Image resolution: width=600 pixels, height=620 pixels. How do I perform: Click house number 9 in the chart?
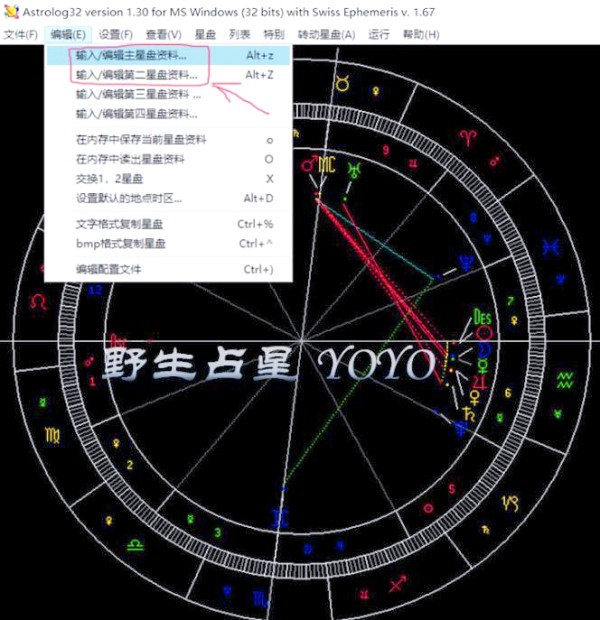pyautogui.click(x=386, y=150)
